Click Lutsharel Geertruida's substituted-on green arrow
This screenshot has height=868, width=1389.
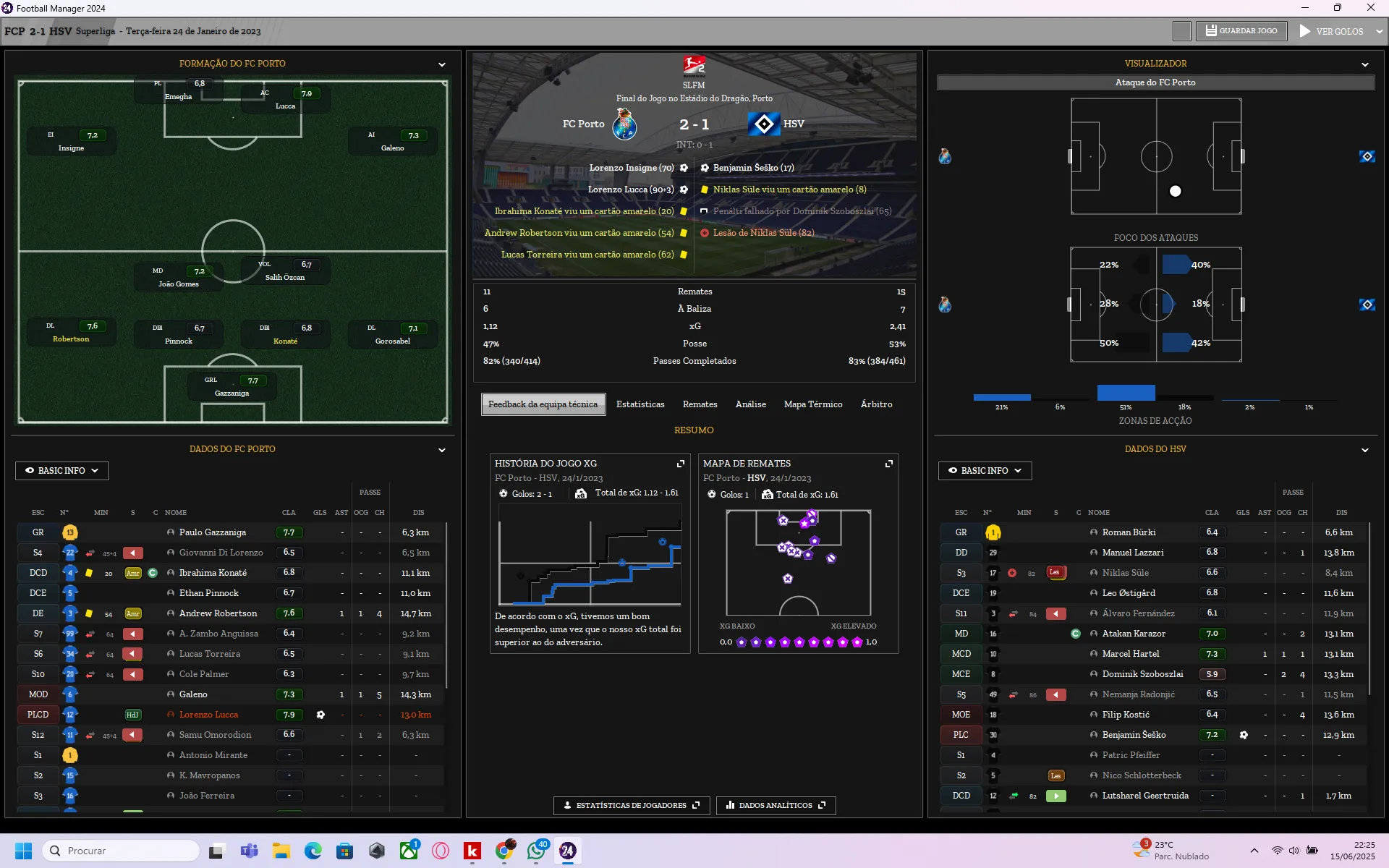[1056, 796]
